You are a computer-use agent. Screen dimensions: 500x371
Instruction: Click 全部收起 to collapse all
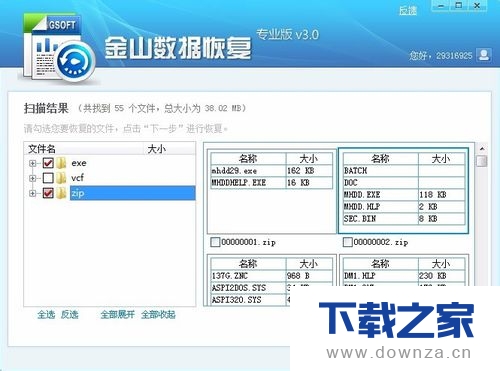tap(158, 314)
